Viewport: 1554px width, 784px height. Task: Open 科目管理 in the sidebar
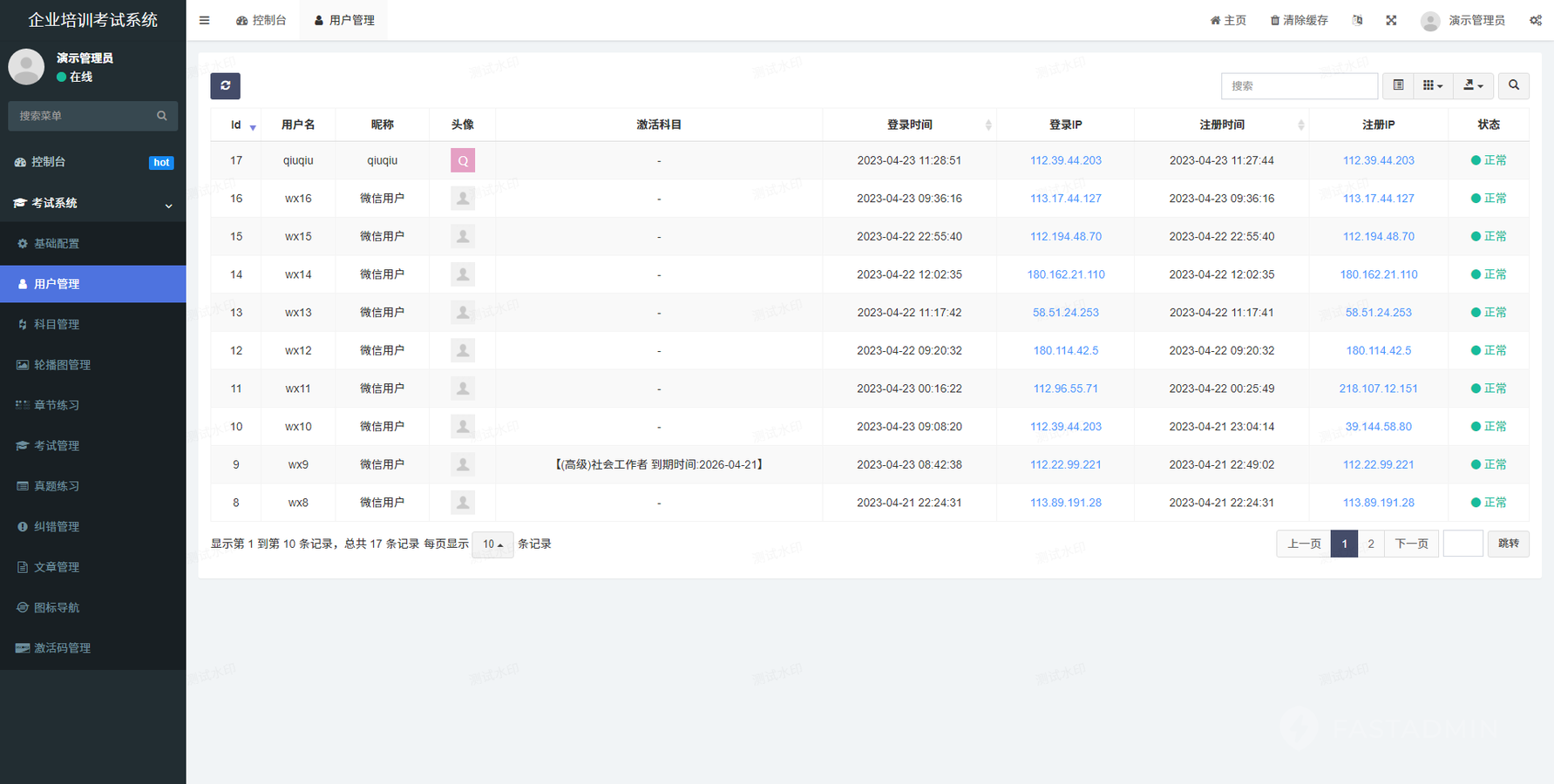[57, 324]
